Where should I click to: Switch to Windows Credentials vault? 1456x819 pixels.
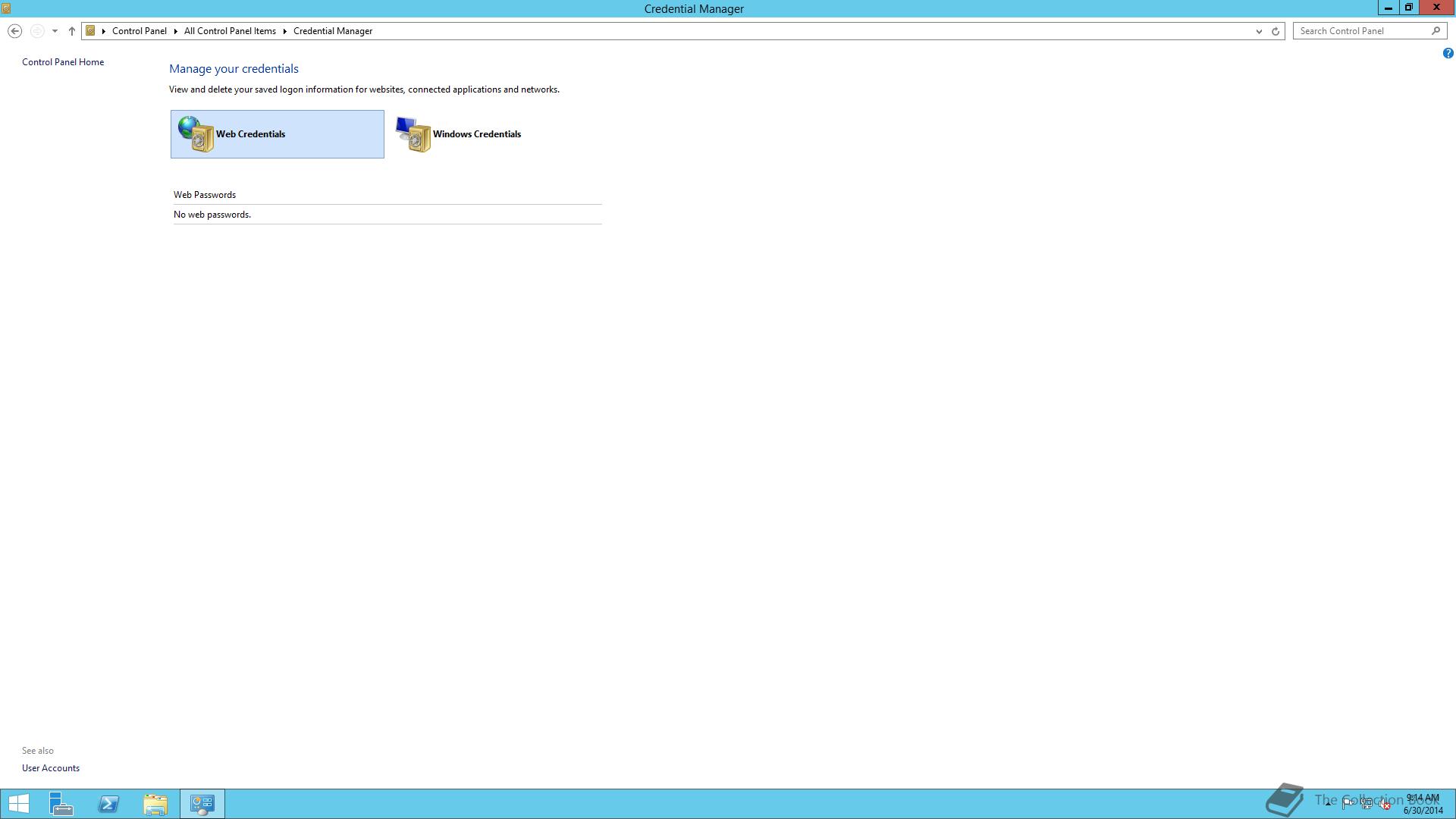[494, 134]
